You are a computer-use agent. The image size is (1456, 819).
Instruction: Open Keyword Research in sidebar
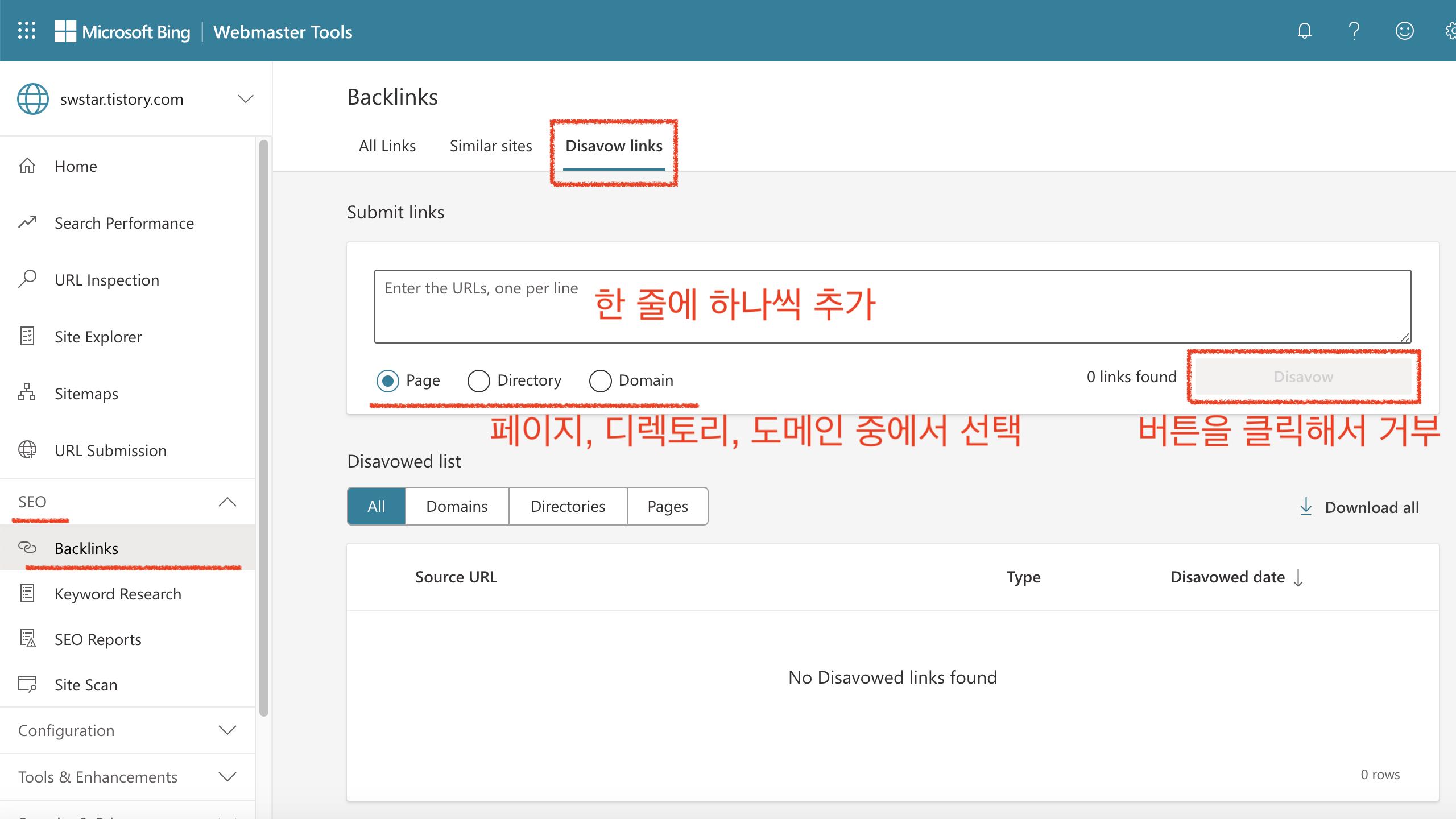tap(118, 594)
